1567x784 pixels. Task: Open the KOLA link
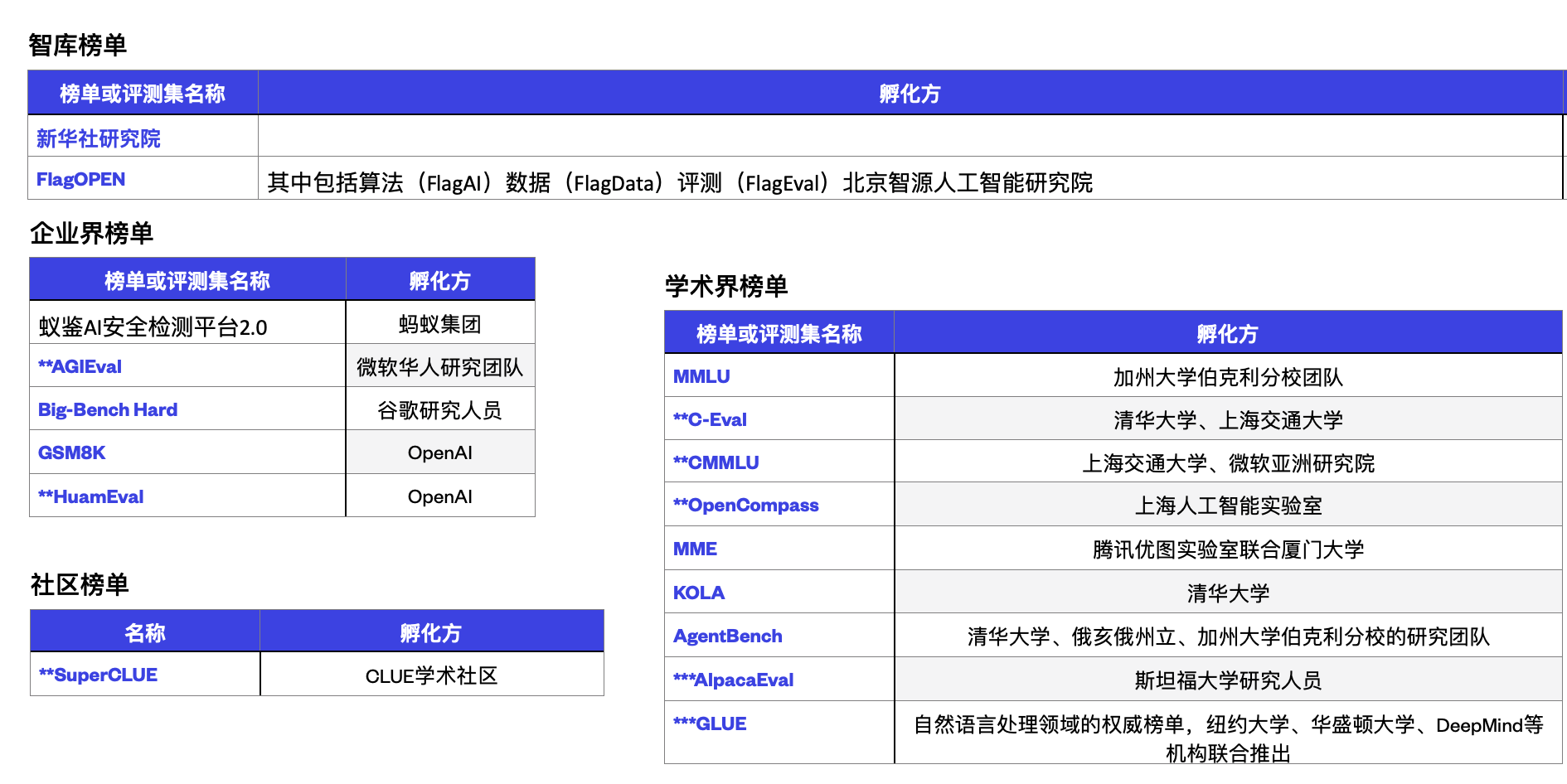(699, 593)
